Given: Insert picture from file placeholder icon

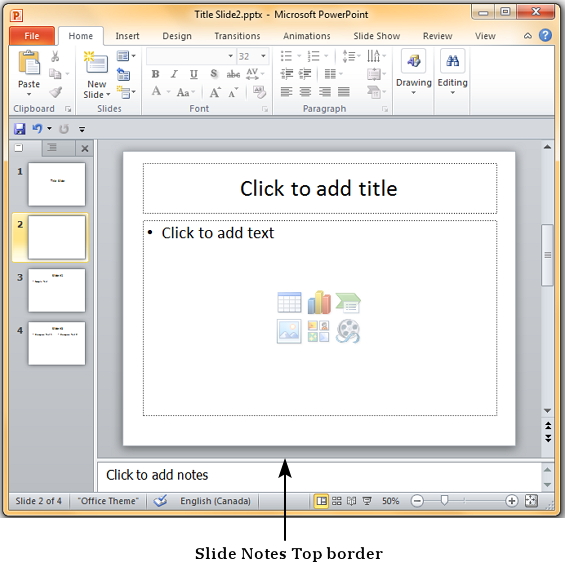Looking at the screenshot, I should click(289, 331).
